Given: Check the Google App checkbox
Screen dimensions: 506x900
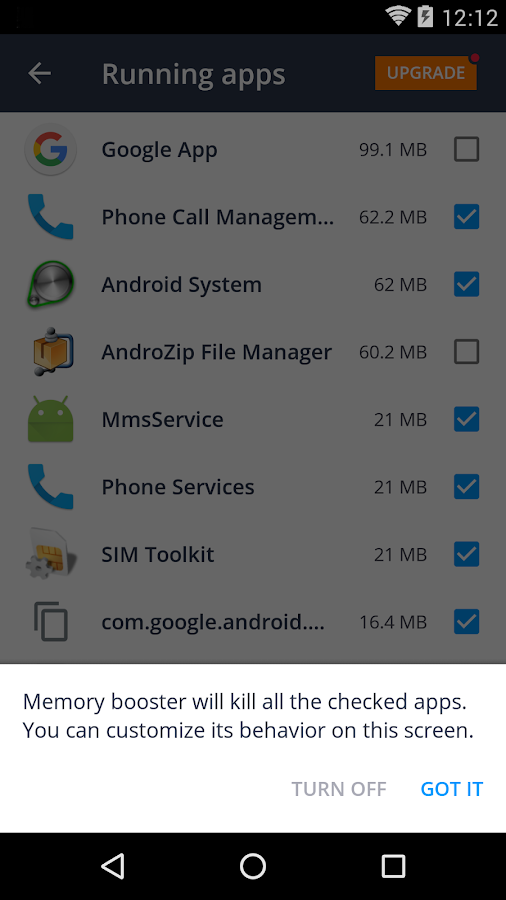Looking at the screenshot, I should pyautogui.click(x=466, y=149).
